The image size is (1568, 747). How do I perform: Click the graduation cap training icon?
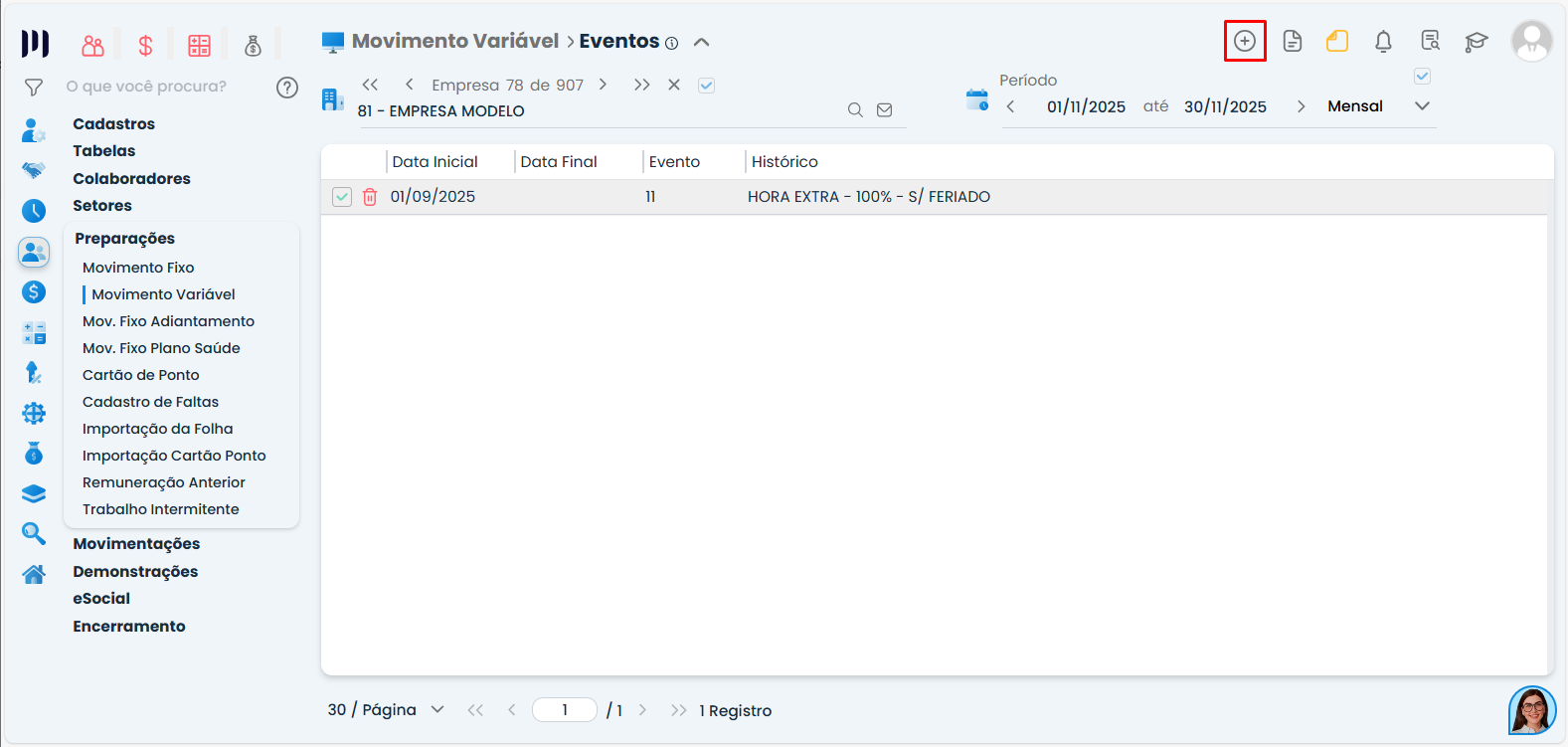(x=1476, y=41)
